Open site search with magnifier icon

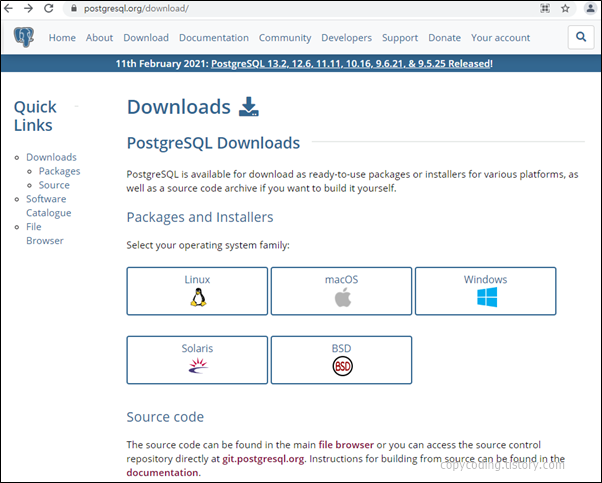click(x=581, y=37)
